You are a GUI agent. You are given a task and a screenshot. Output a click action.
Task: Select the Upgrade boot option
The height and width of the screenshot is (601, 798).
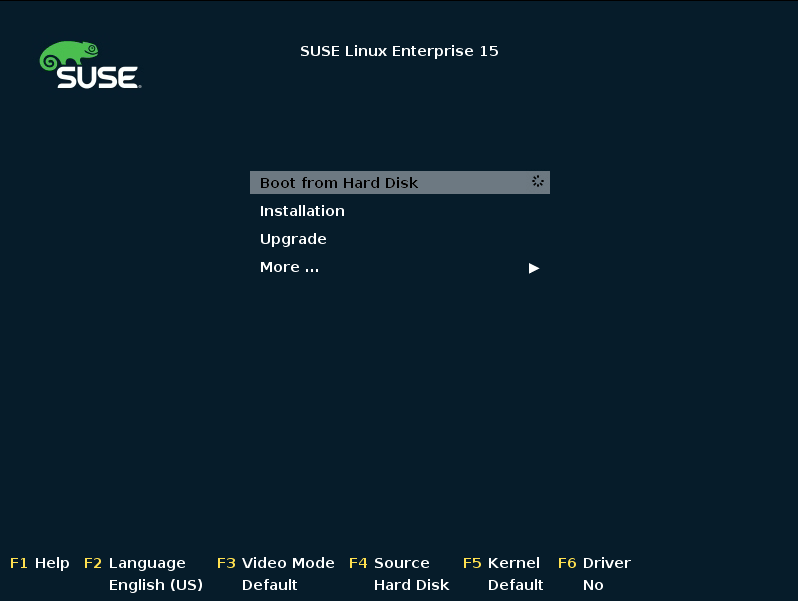point(293,239)
